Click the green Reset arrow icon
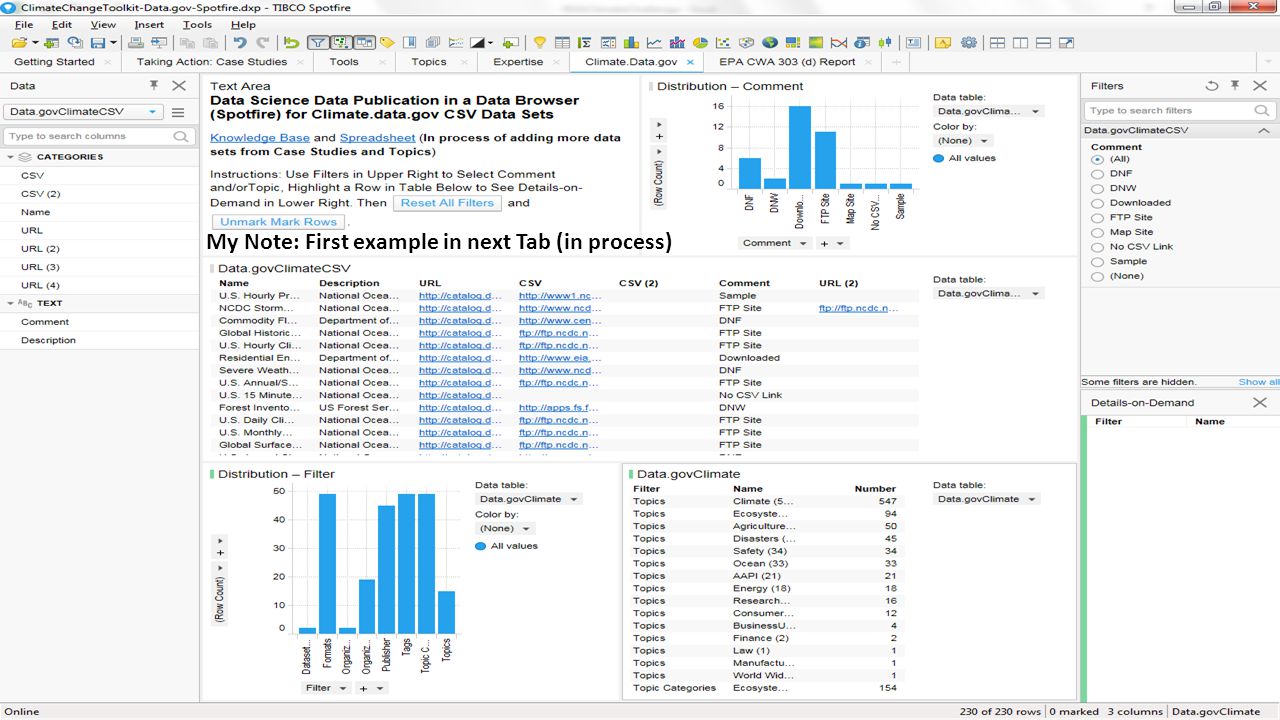The height and width of the screenshot is (720, 1280). 291,43
